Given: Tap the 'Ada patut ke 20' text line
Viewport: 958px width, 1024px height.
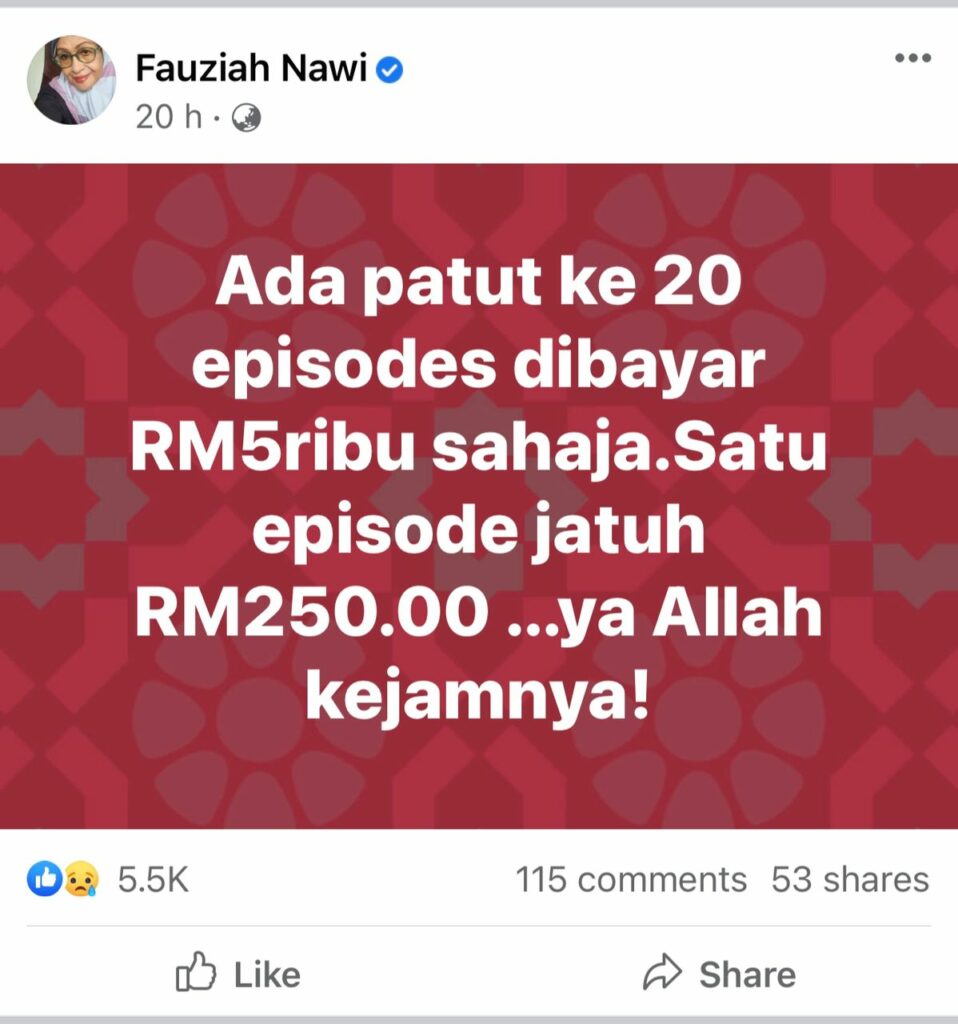Looking at the screenshot, I should click(x=478, y=282).
